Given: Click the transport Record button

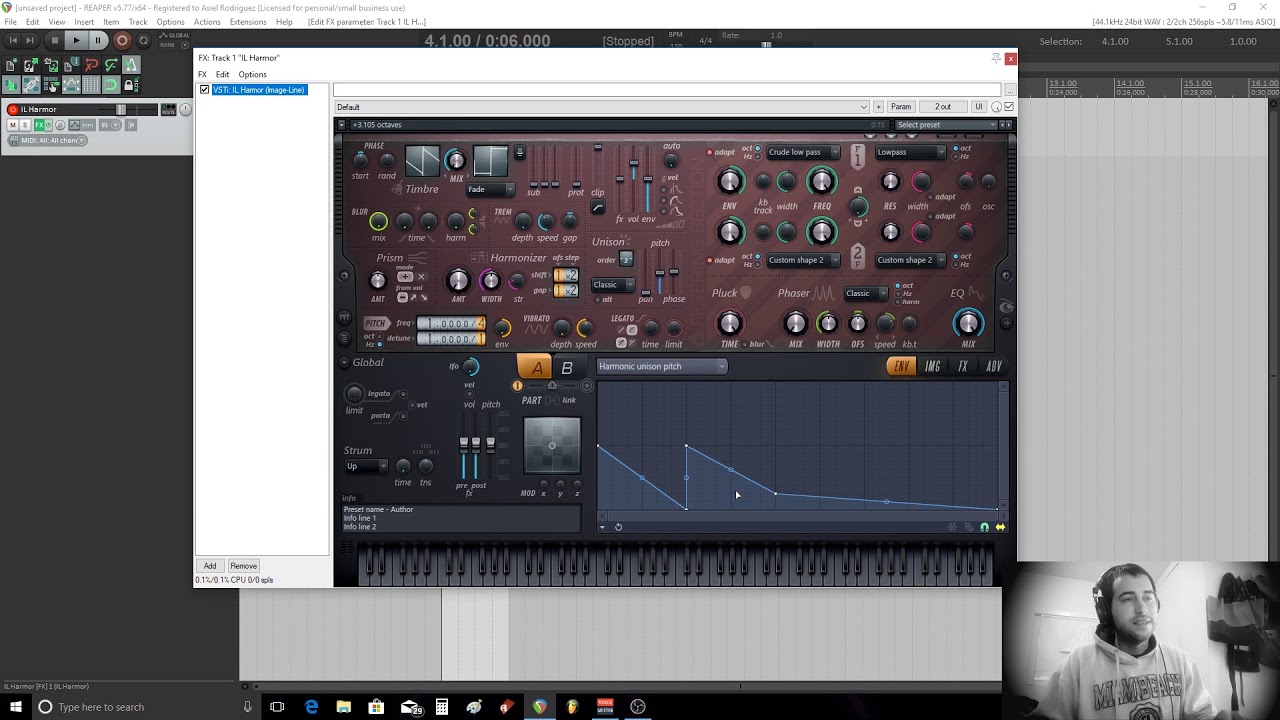Looking at the screenshot, I should pos(122,40).
